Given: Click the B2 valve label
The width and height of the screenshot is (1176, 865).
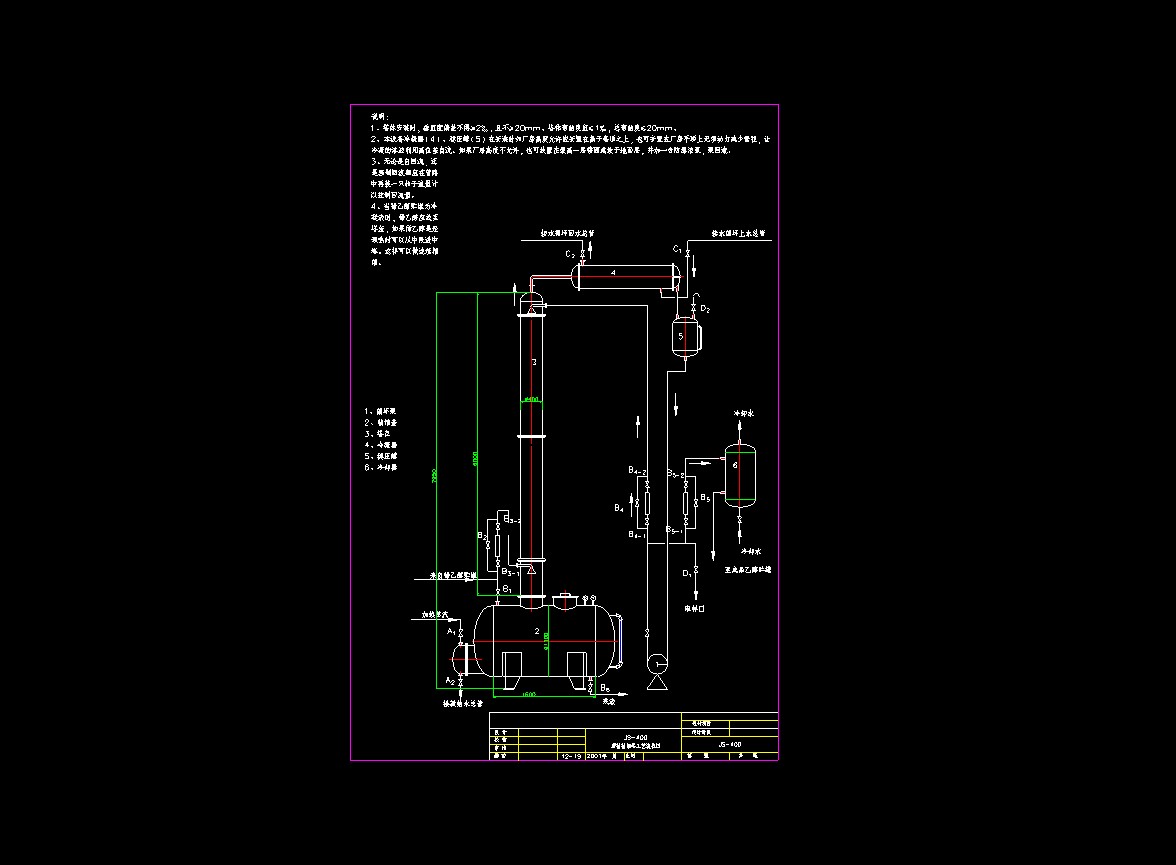Looking at the screenshot, I should coord(482,536).
